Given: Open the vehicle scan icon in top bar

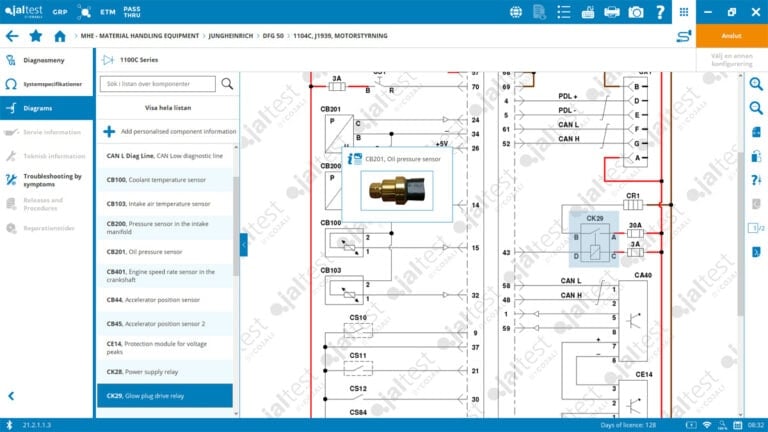Looking at the screenshot, I should 84,12.
